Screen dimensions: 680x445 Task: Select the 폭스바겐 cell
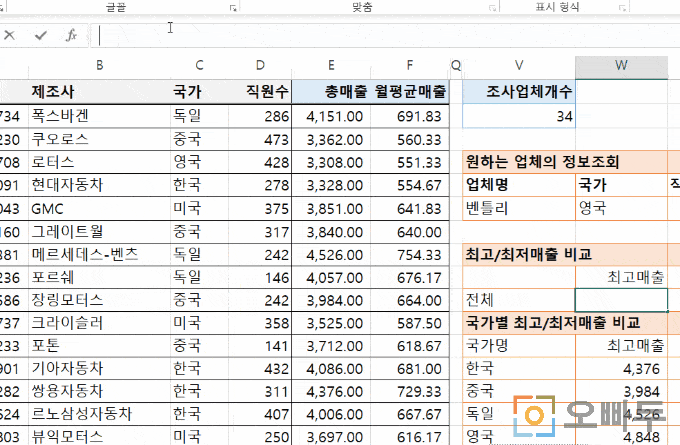pos(100,116)
